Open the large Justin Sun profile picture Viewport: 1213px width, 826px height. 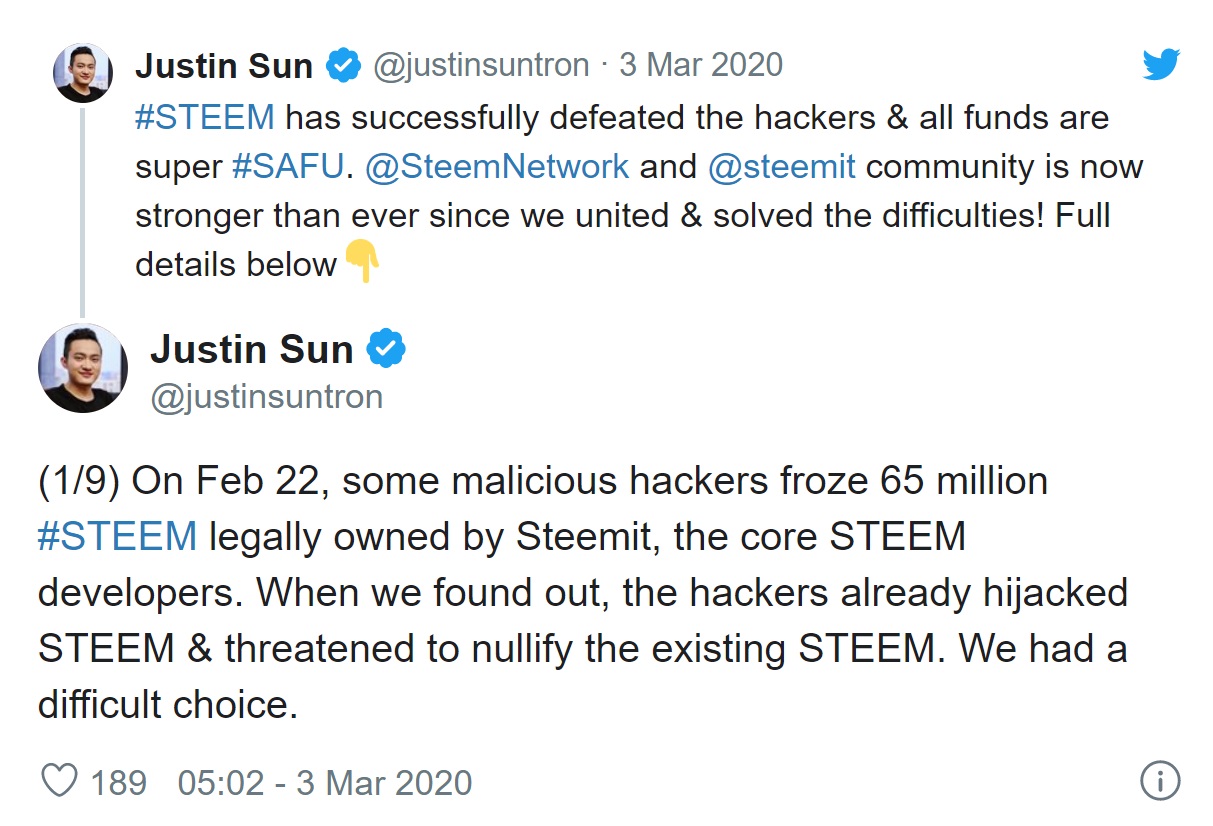coord(83,368)
